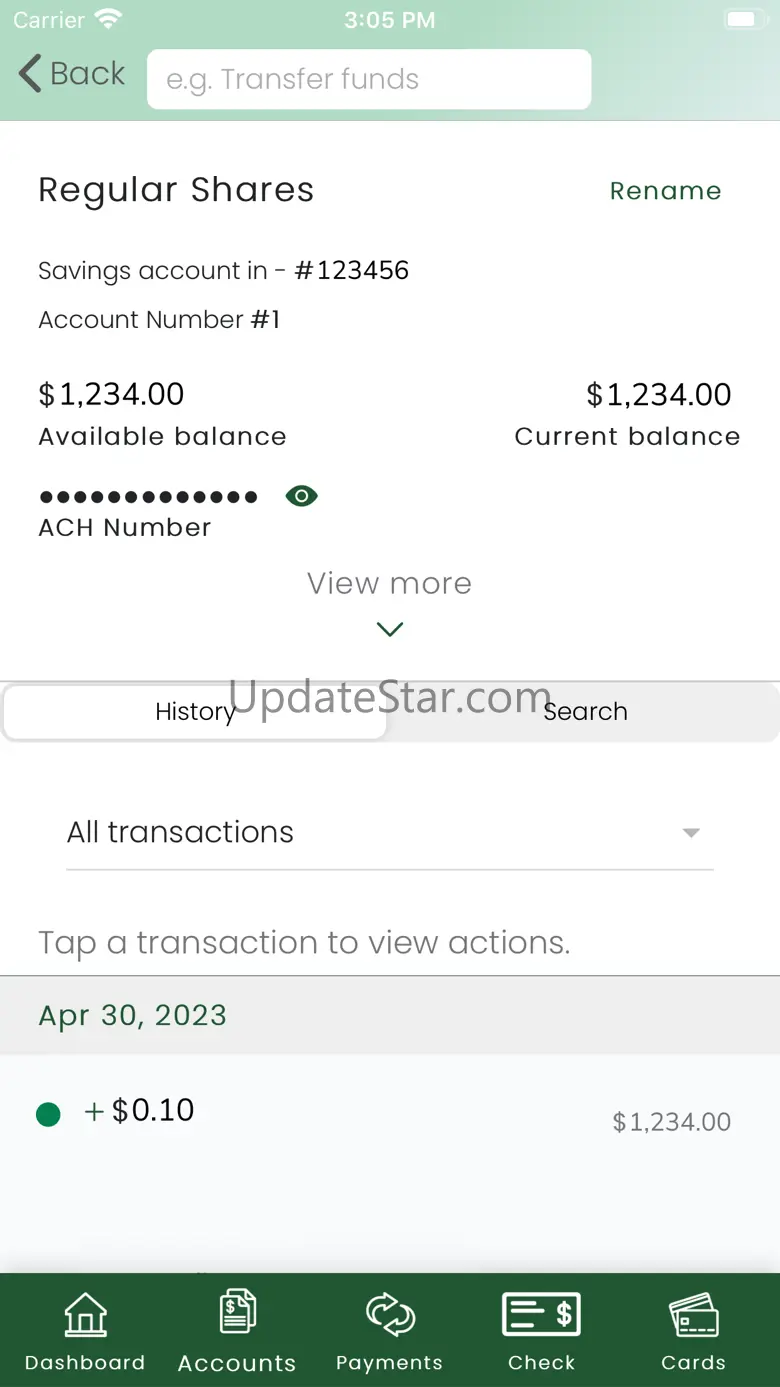
Task: Open the Cards icon
Action: click(x=693, y=1314)
